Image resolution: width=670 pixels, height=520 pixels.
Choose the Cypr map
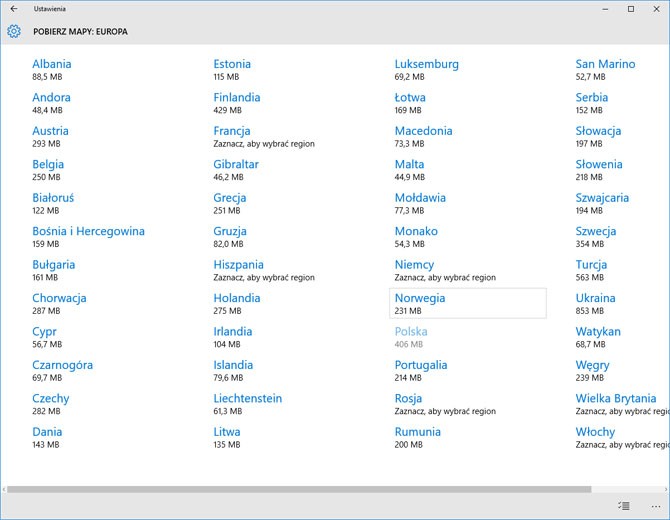[x=47, y=337]
